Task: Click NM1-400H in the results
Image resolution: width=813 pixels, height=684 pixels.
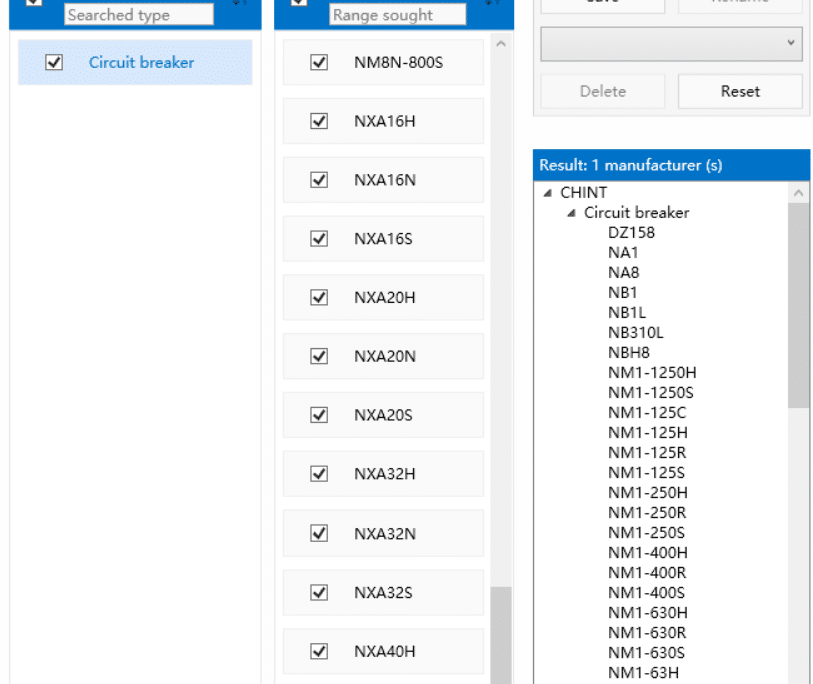Action: click(648, 553)
